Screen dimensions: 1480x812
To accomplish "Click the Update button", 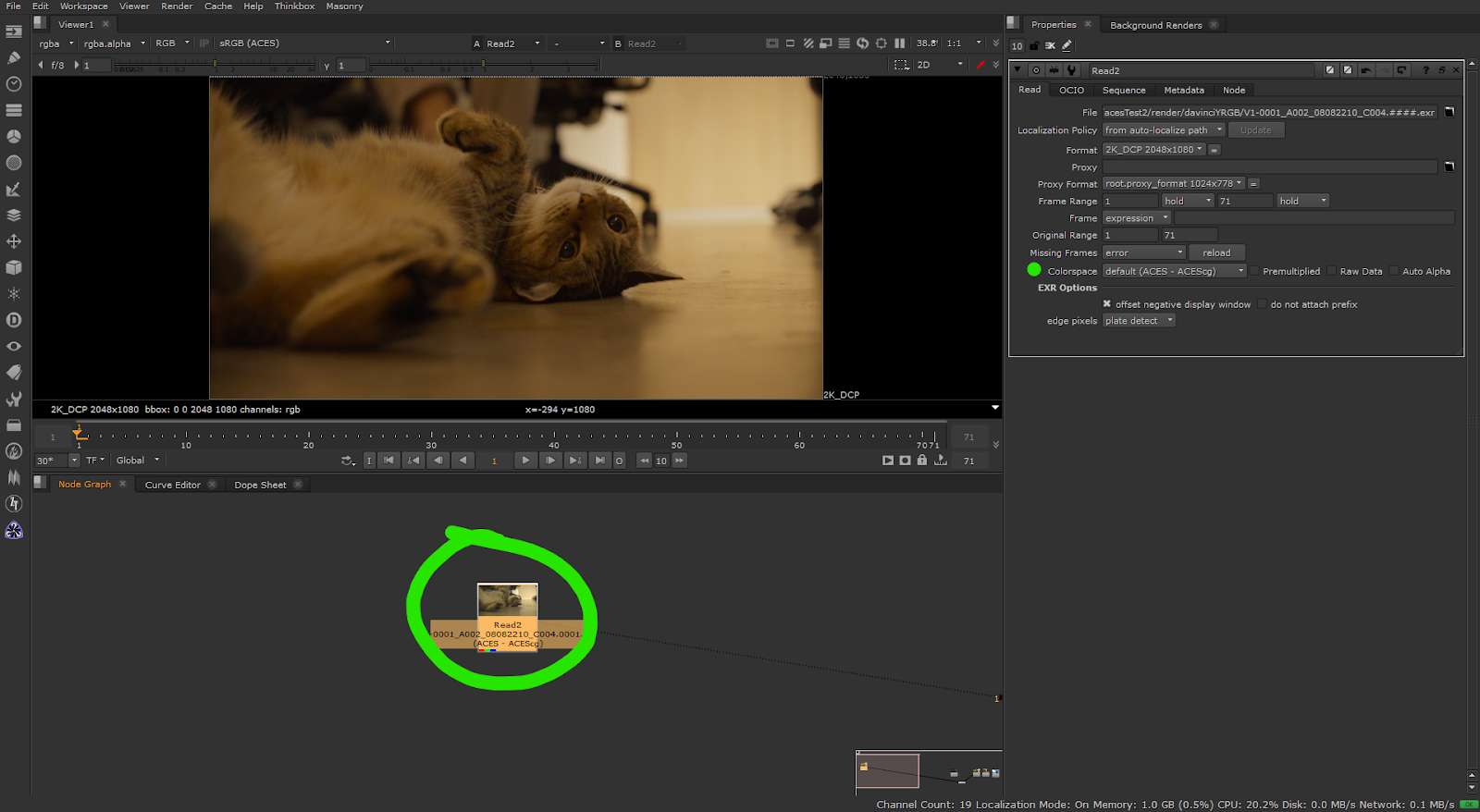I will [1255, 130].
